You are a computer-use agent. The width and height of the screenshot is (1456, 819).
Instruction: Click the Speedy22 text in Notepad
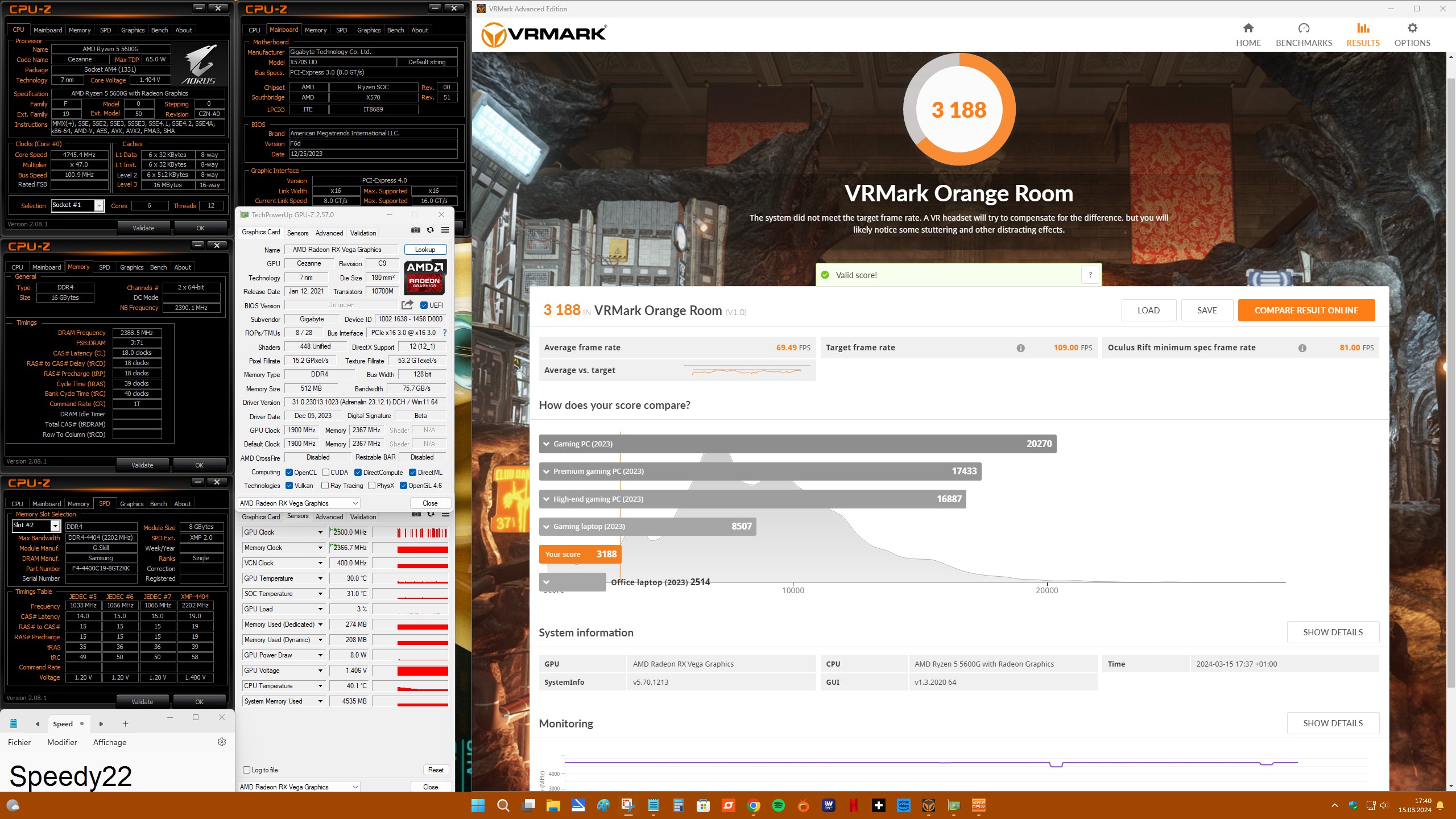(71, 776)
